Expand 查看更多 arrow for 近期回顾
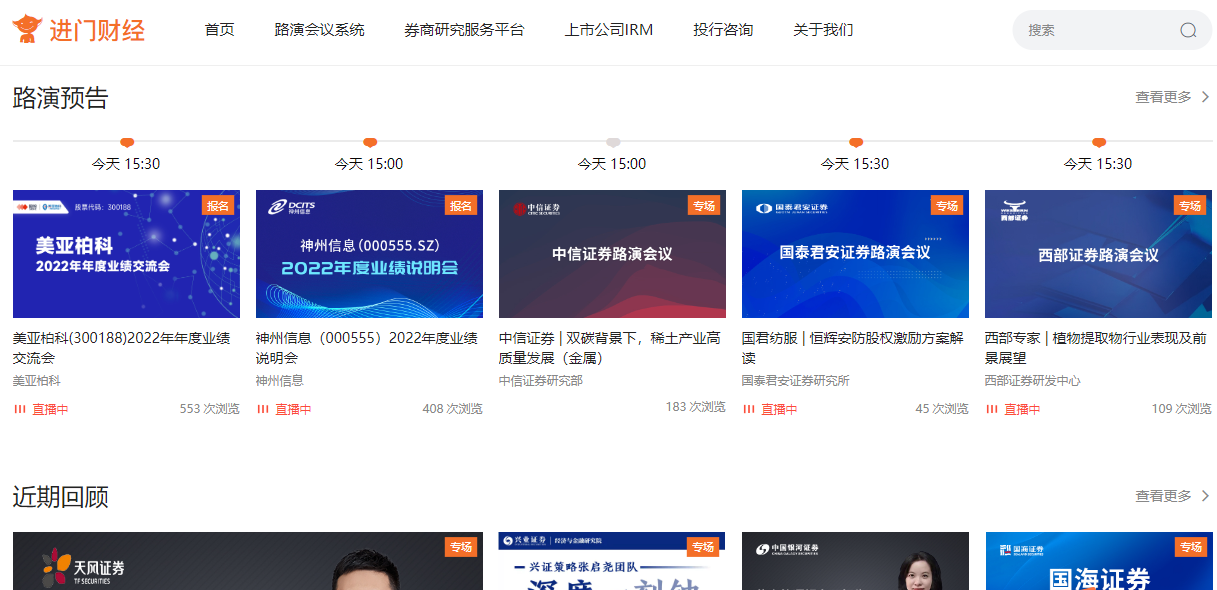This screenshot has height=590, width=1217. [1205, 496]
